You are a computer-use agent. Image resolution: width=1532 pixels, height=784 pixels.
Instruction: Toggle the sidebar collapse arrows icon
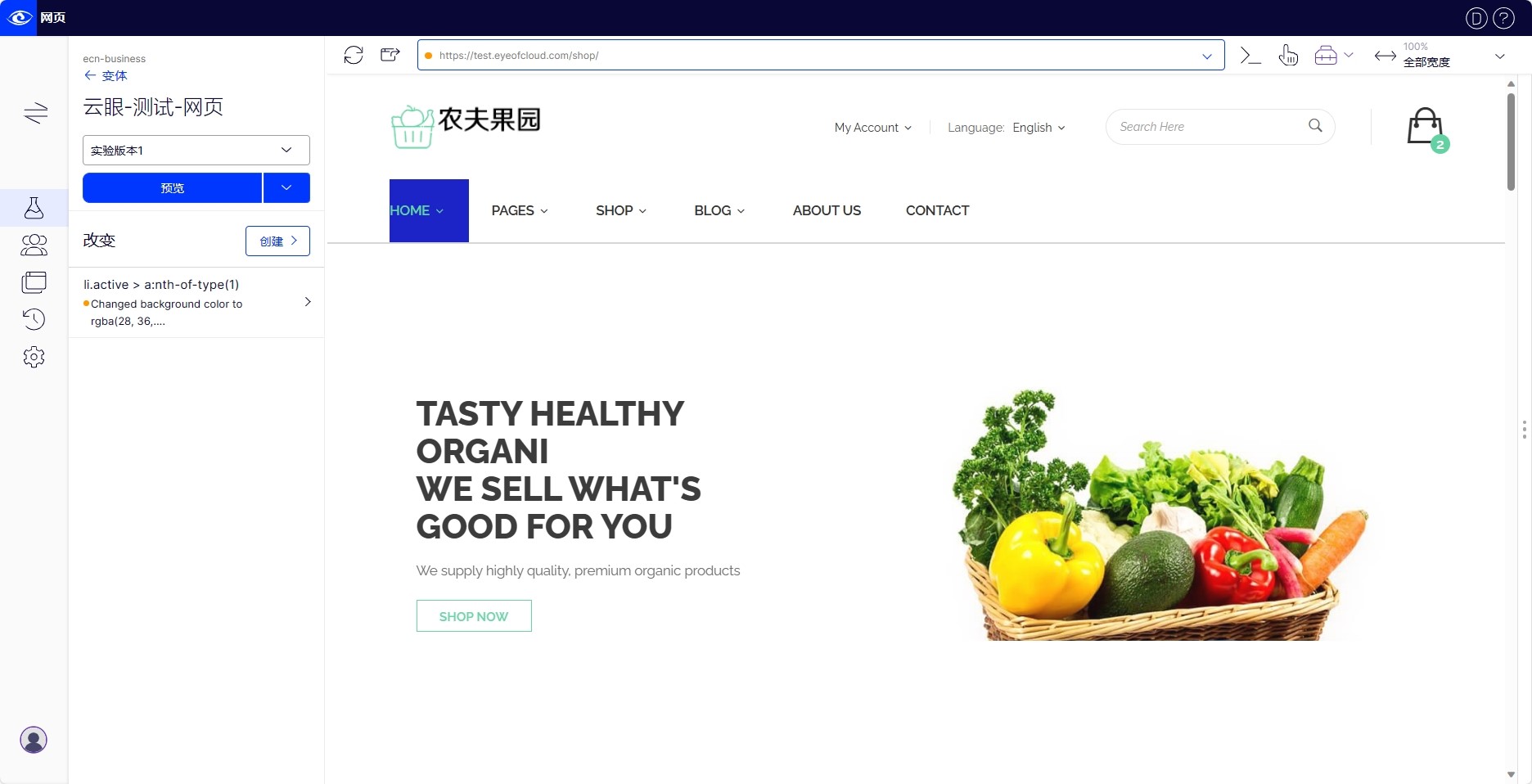click(36, 112)
